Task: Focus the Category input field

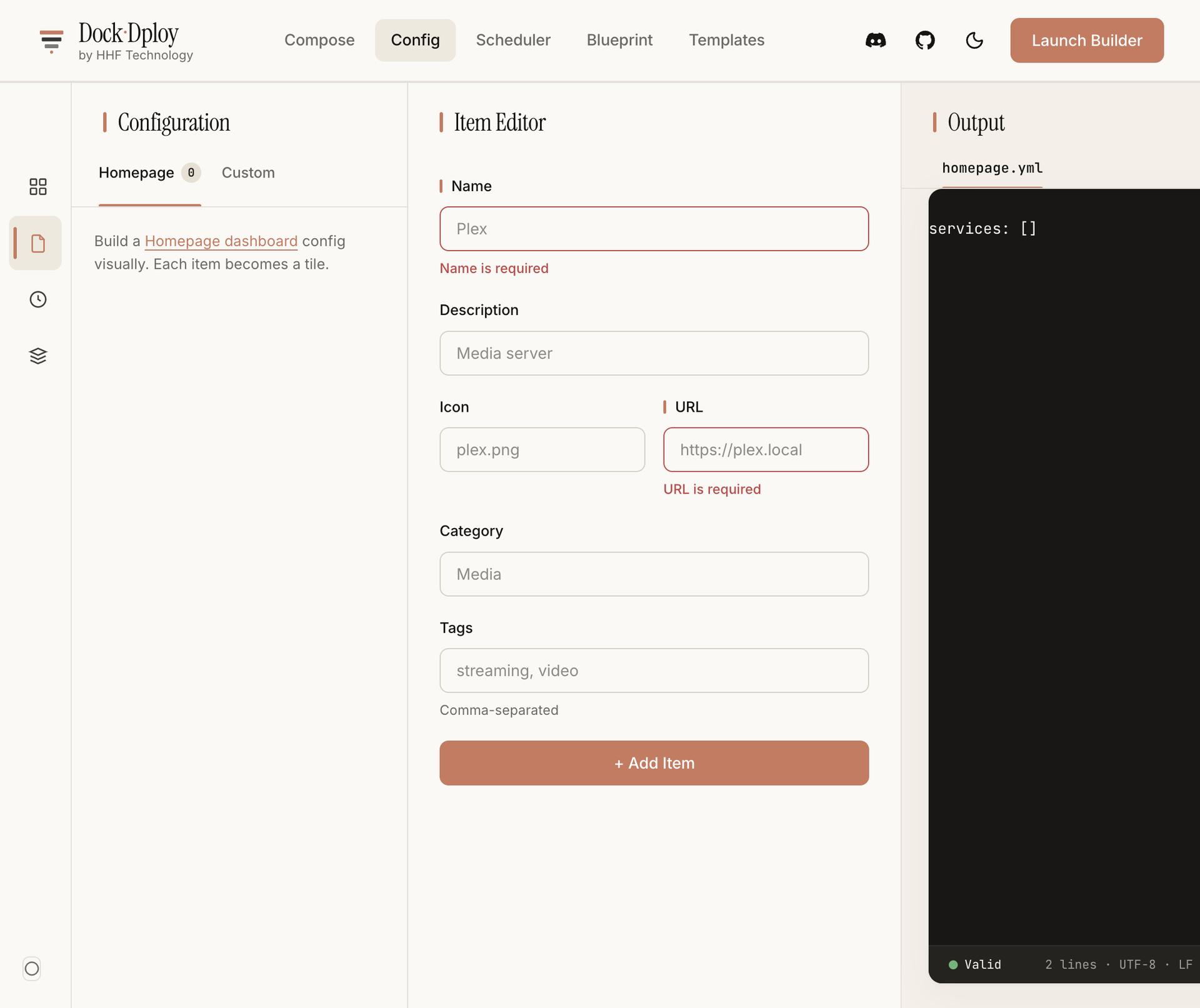Action: [654, 574]
